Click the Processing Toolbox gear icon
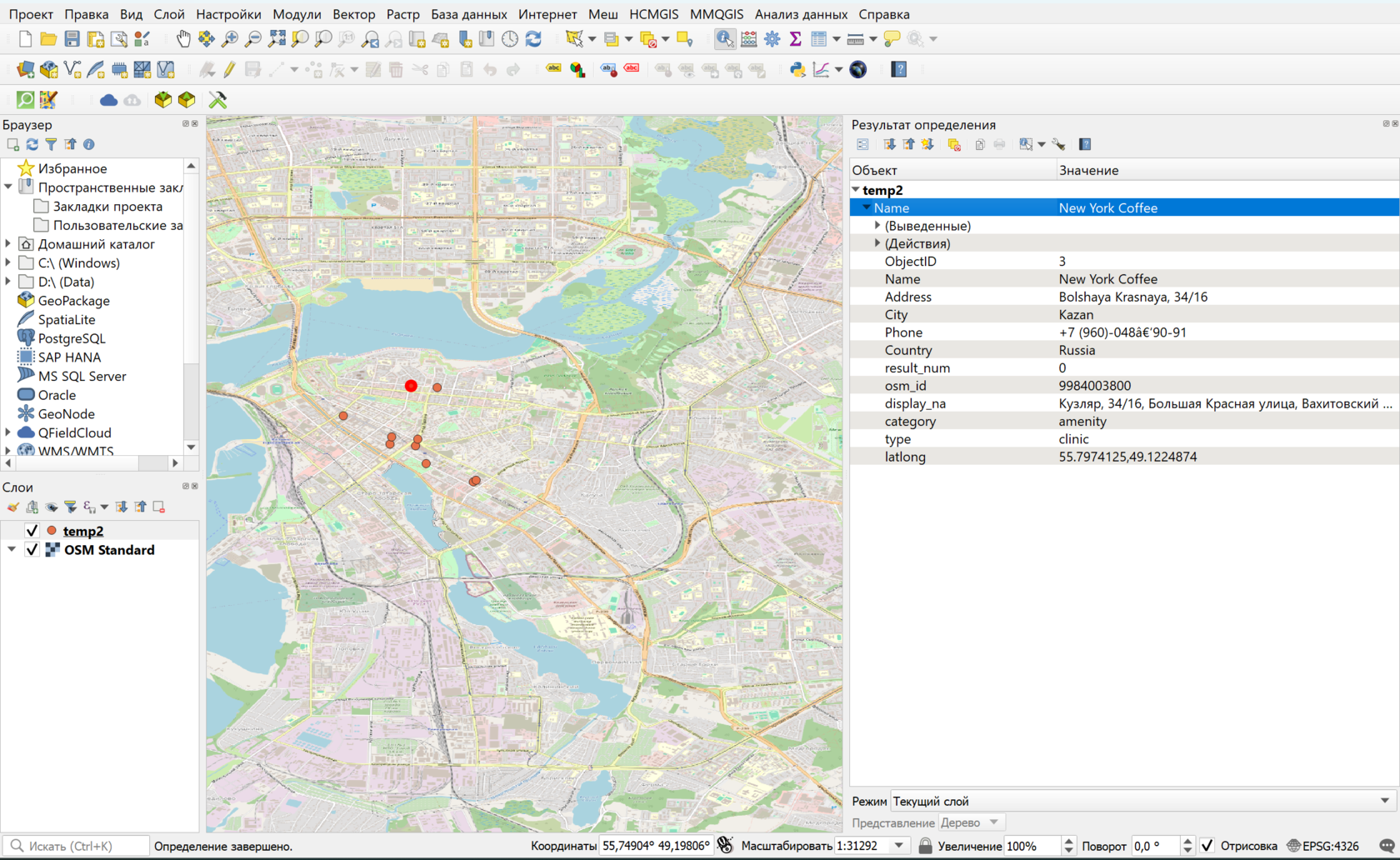Image resolution: width=1400 pixels, height=860 pixels. pos(772,38)
